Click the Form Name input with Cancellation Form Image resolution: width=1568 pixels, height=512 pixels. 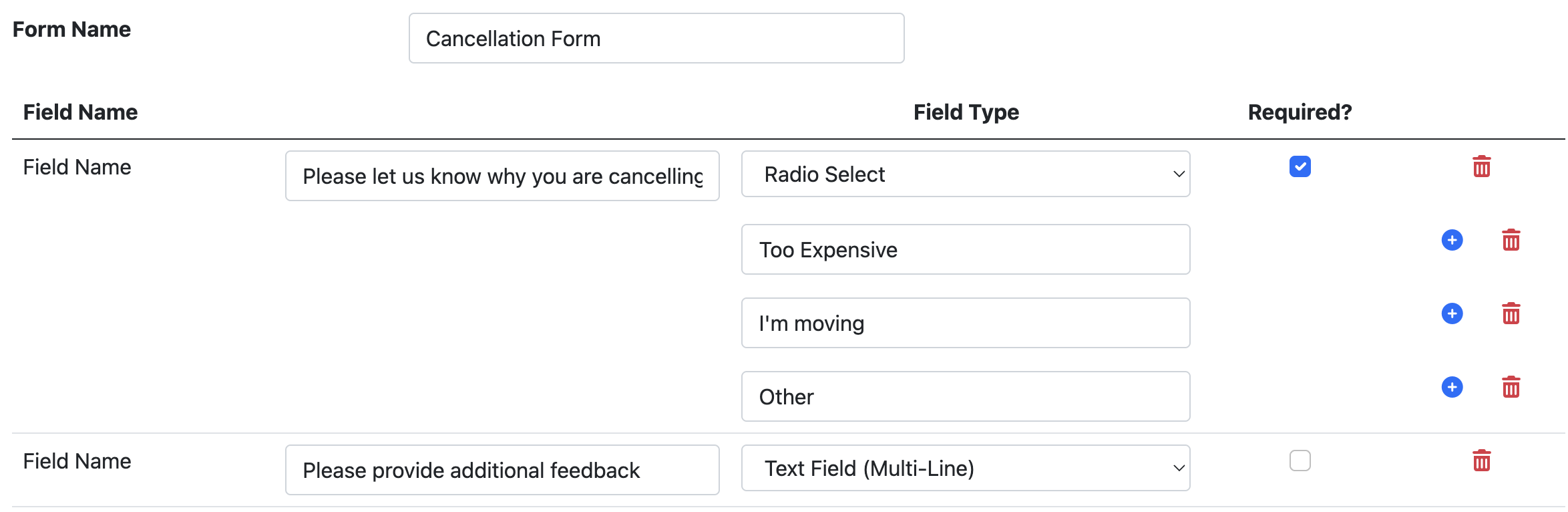[656, 39]
